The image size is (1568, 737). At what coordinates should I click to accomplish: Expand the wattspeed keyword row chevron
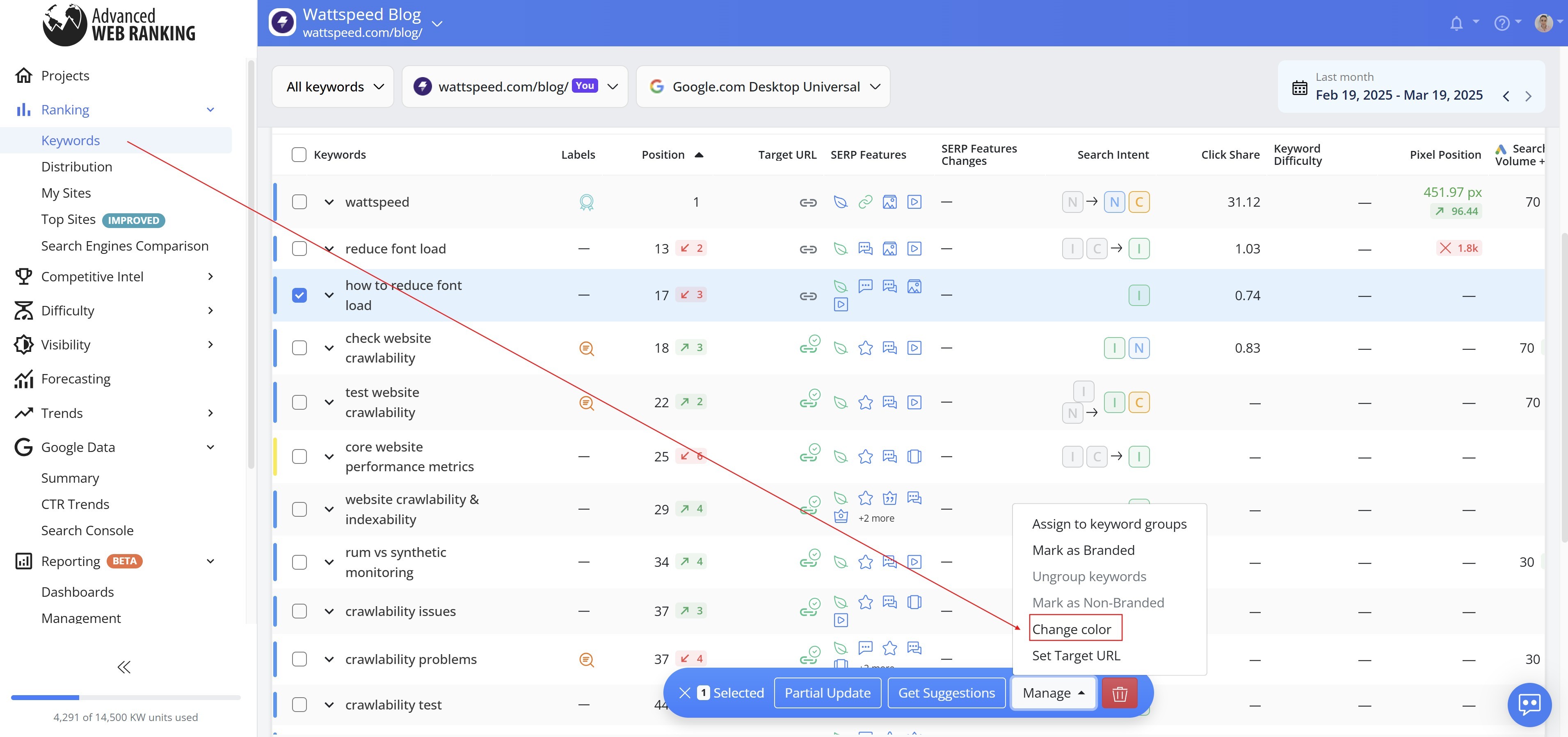click(329, 202)
